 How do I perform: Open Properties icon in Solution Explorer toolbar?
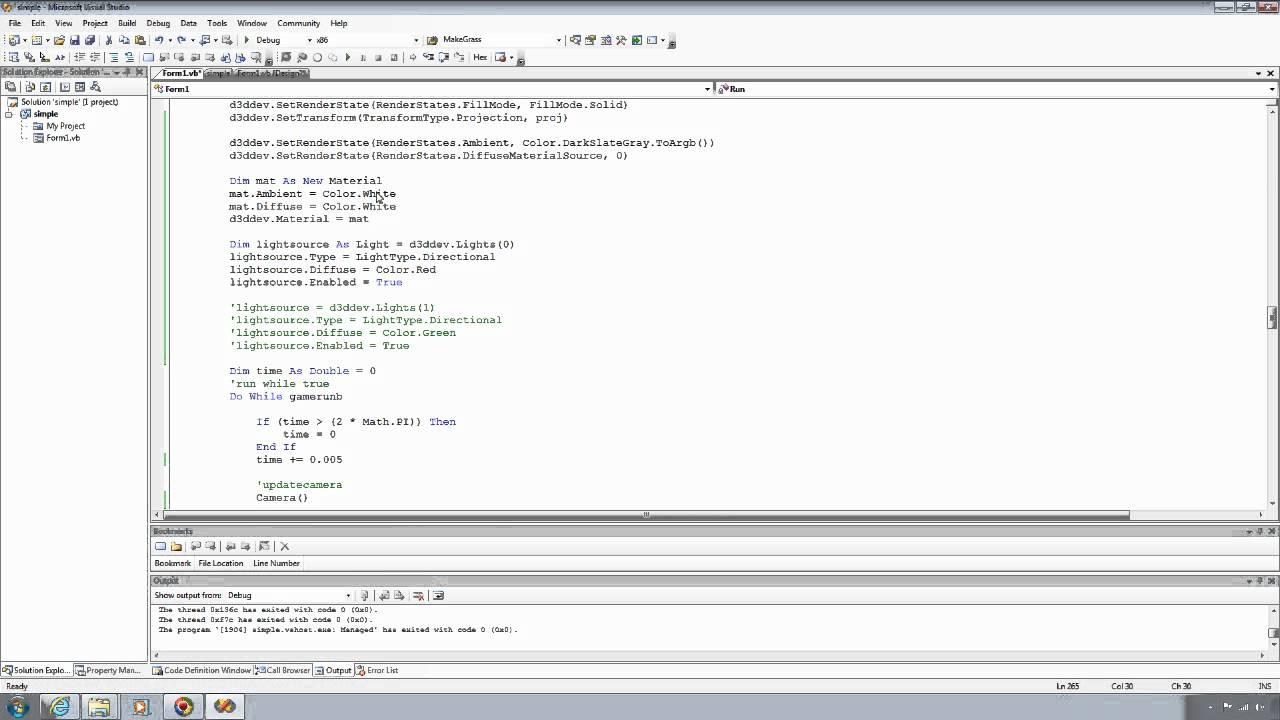pyautogui.click(x=9, y=87)
